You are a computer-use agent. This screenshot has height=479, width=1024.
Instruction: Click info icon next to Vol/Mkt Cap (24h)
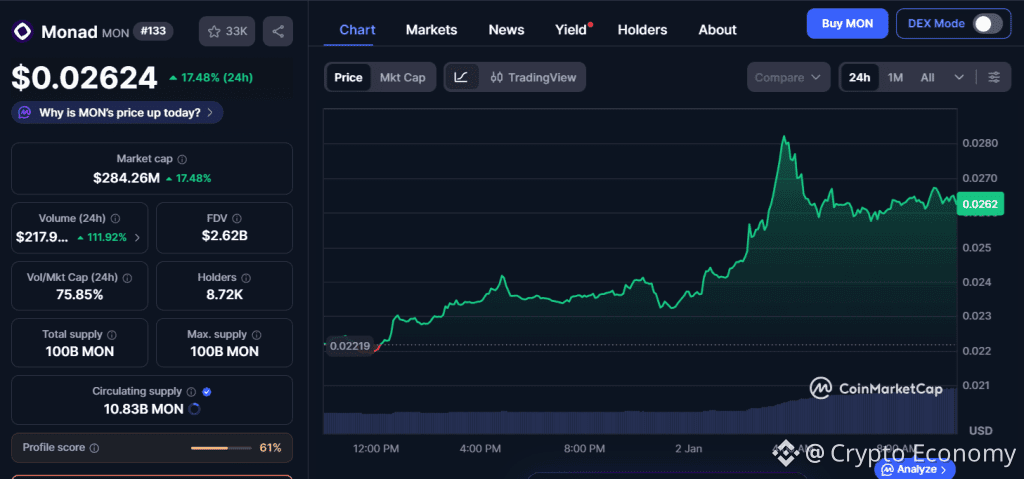coord(127,278)
